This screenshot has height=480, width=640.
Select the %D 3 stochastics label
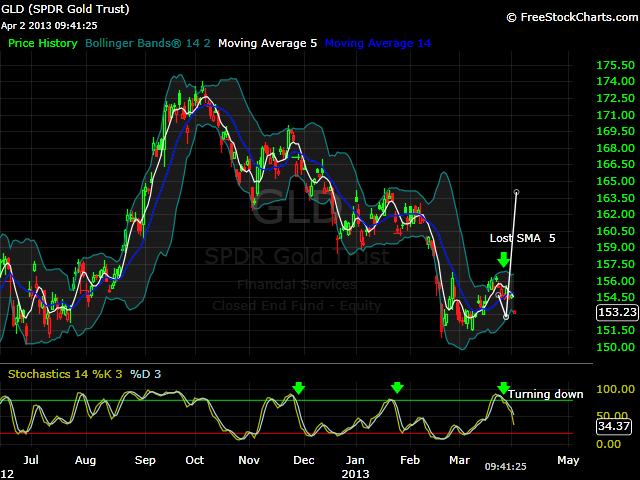[x=145, y=374]
